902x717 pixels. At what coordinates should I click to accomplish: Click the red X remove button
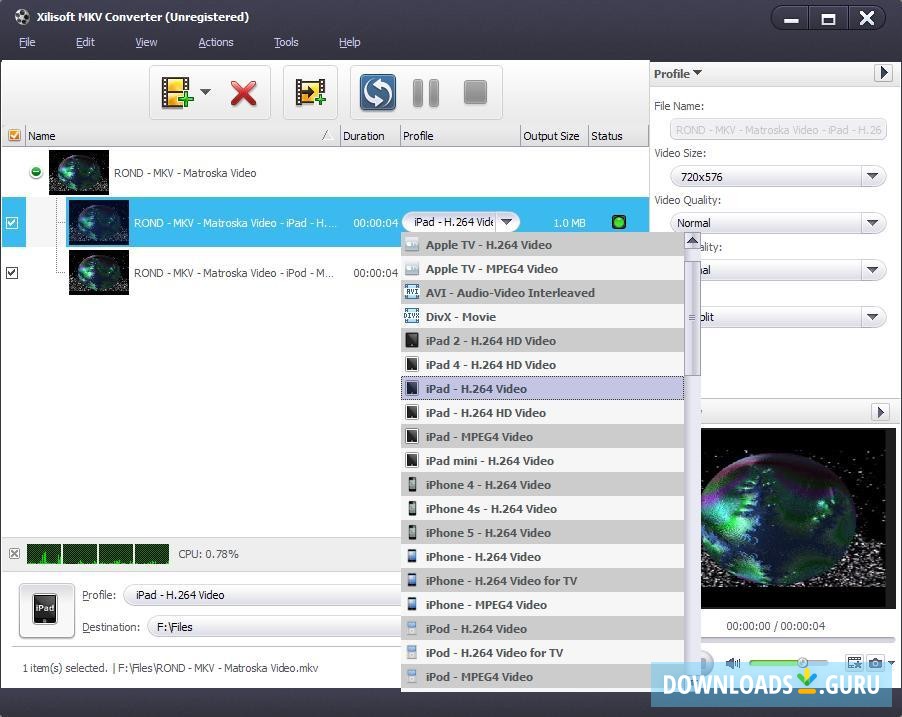[243, 93]
